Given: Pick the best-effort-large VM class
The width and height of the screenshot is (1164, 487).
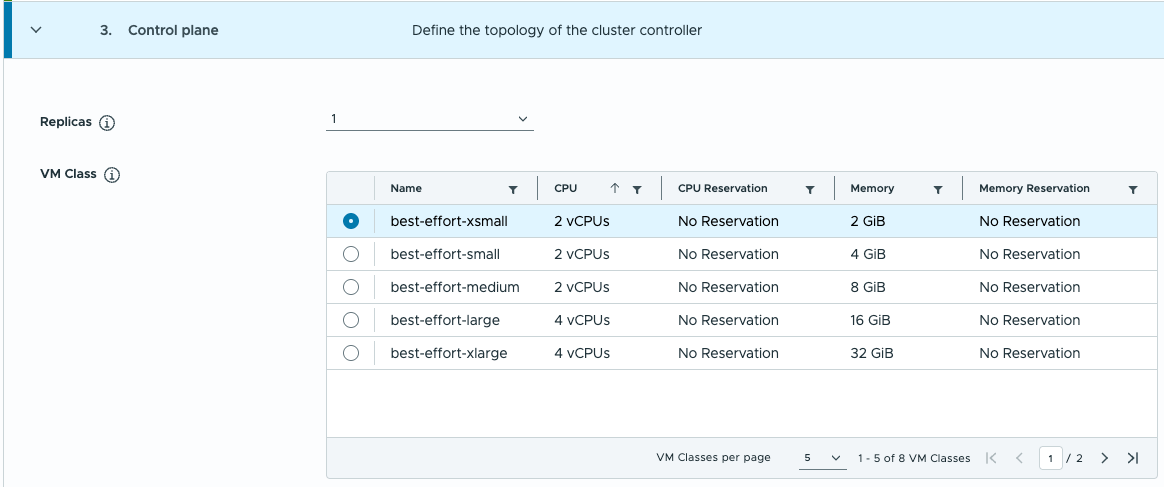Looking at the screenshot, I should (x=351, y=320).
